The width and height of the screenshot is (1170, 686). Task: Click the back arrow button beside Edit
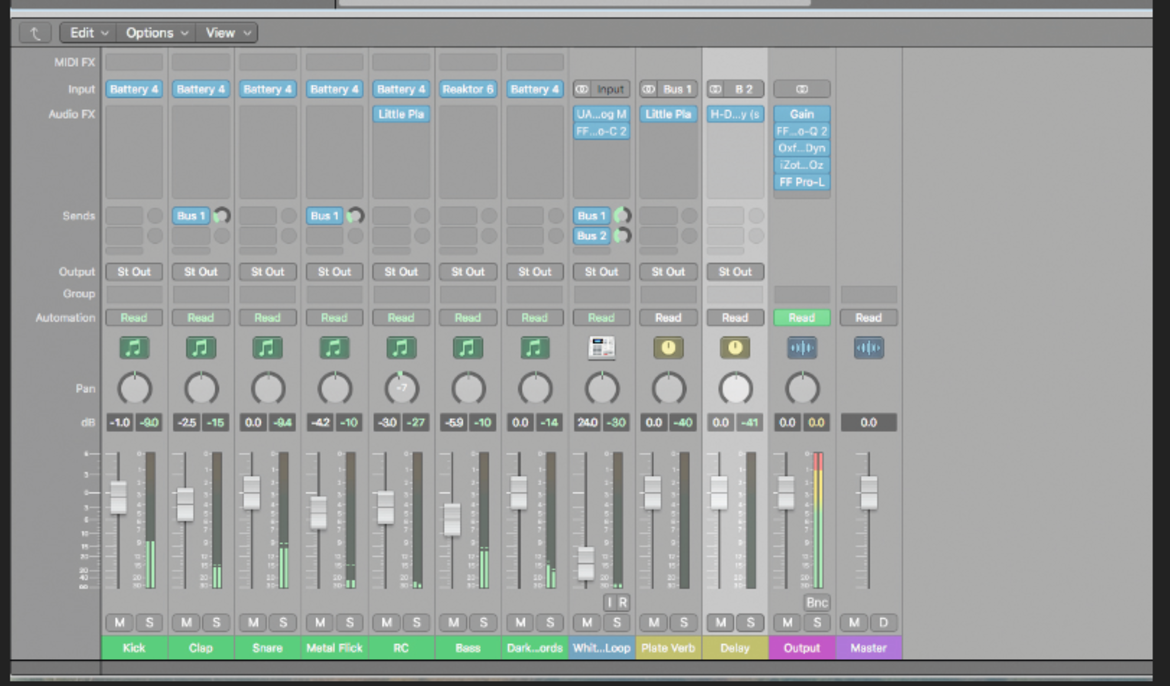click(35, 33)
